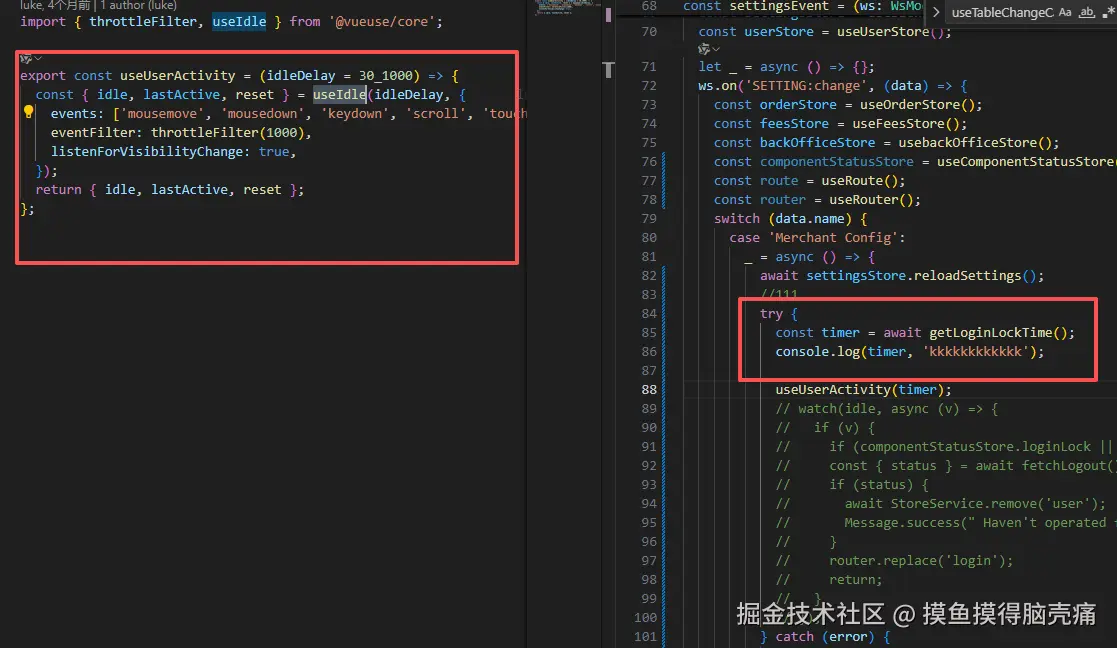This screenshot has width=1117, height=648.
Task: Click the purple change marker in the minimap
Action: [608, 15]
